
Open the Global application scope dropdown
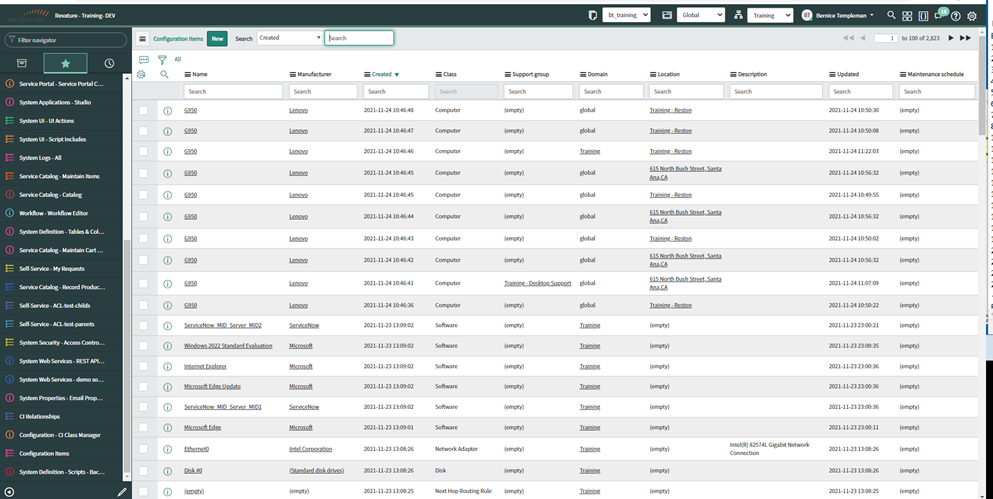(x=700, y=15)
